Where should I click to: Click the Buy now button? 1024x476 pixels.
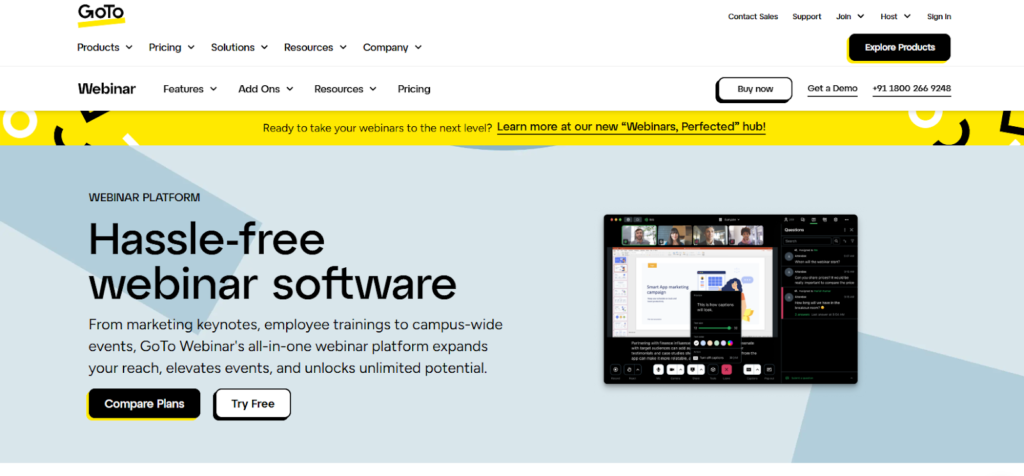(755, 89)
